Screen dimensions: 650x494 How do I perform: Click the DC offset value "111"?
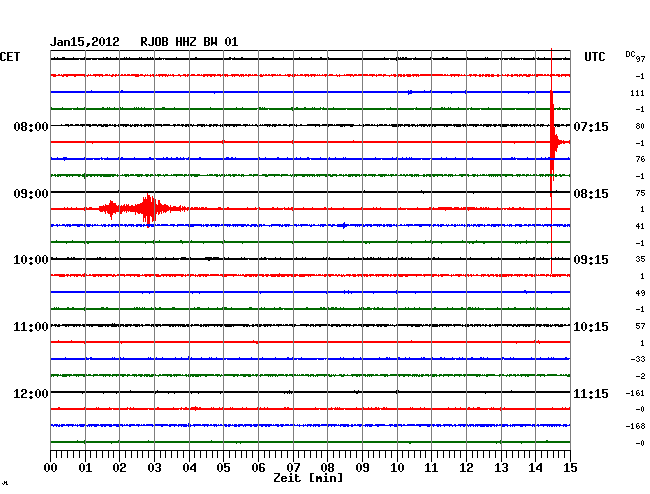point(637,93)
